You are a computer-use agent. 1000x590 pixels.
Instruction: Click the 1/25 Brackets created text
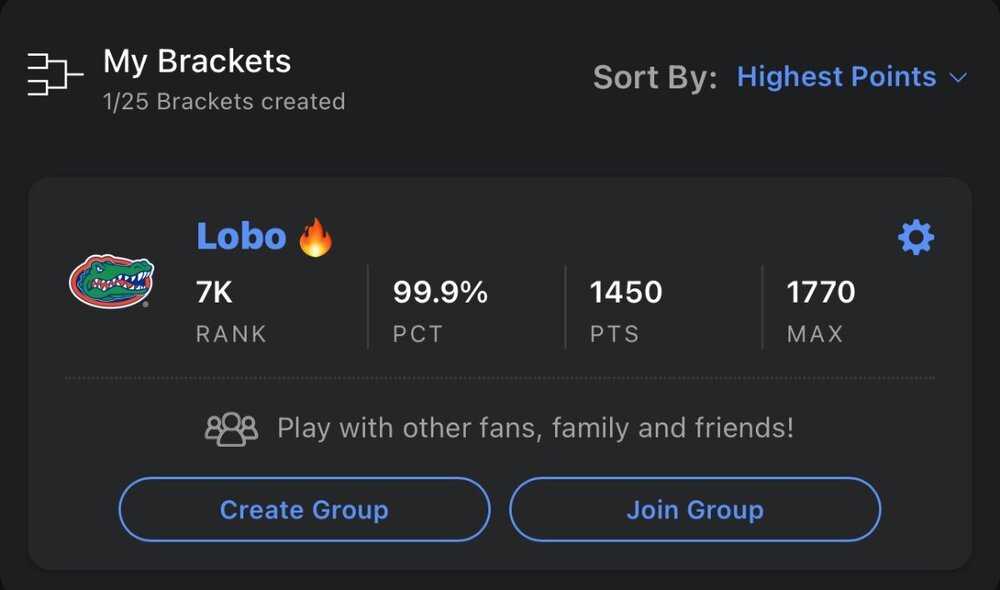[224, 102]
